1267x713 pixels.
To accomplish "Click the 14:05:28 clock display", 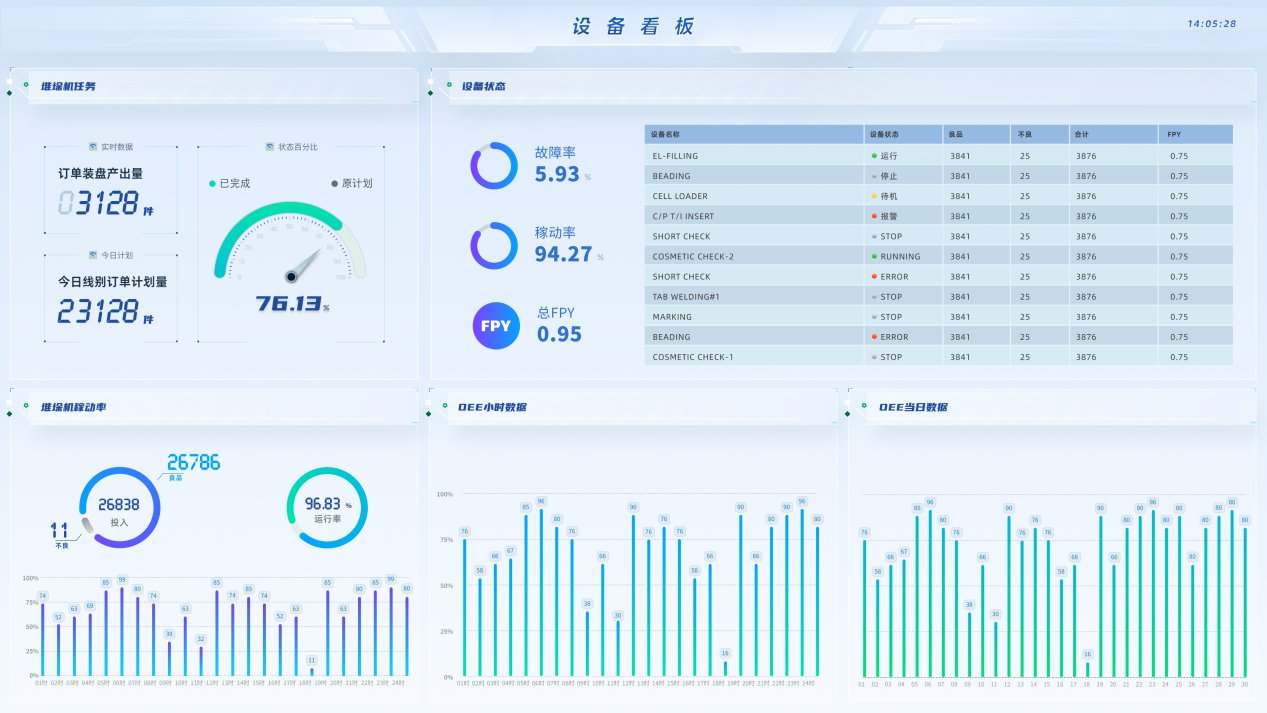I will (1212, 23).
